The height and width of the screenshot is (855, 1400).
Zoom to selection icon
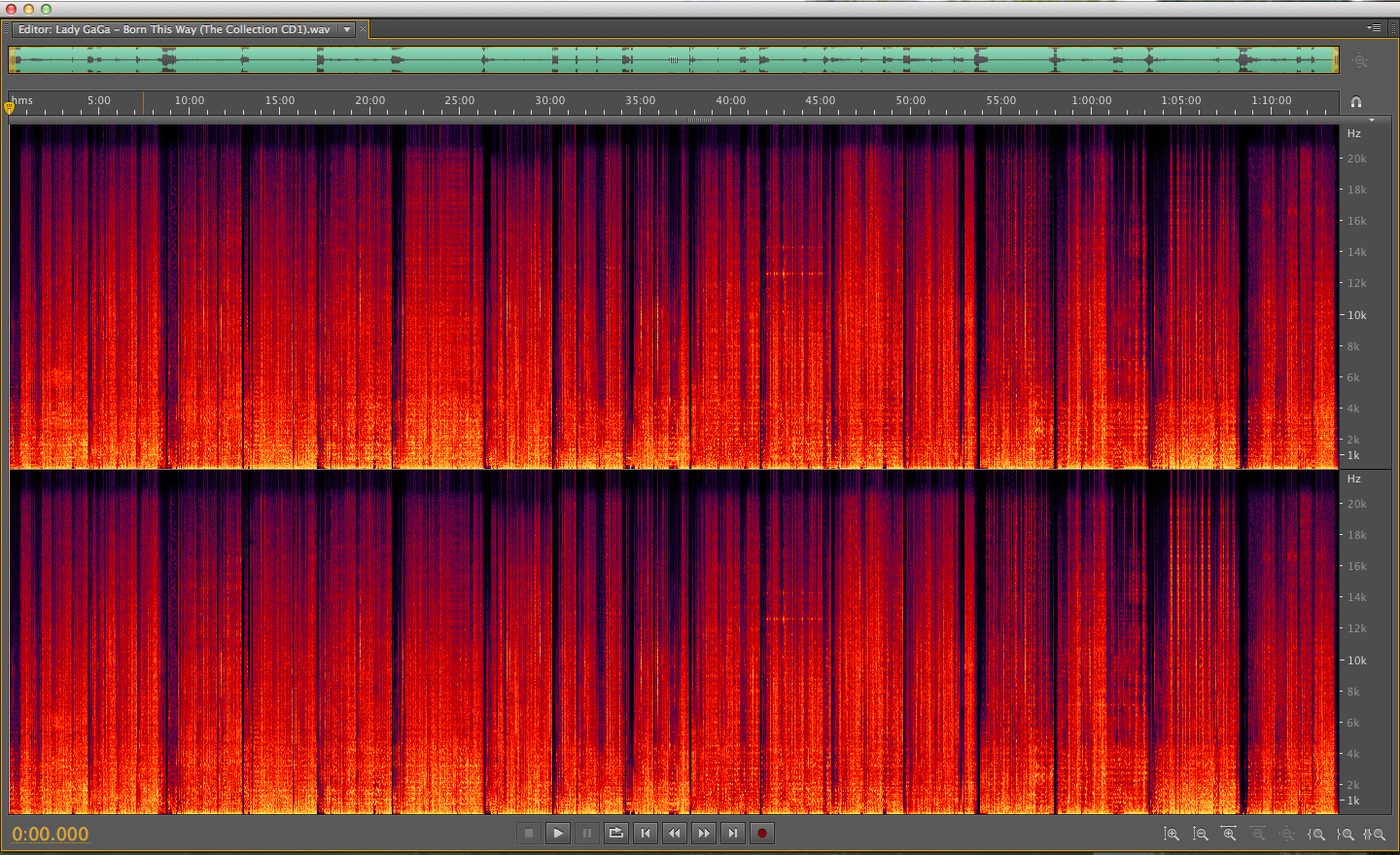(x=1374, y=834)
